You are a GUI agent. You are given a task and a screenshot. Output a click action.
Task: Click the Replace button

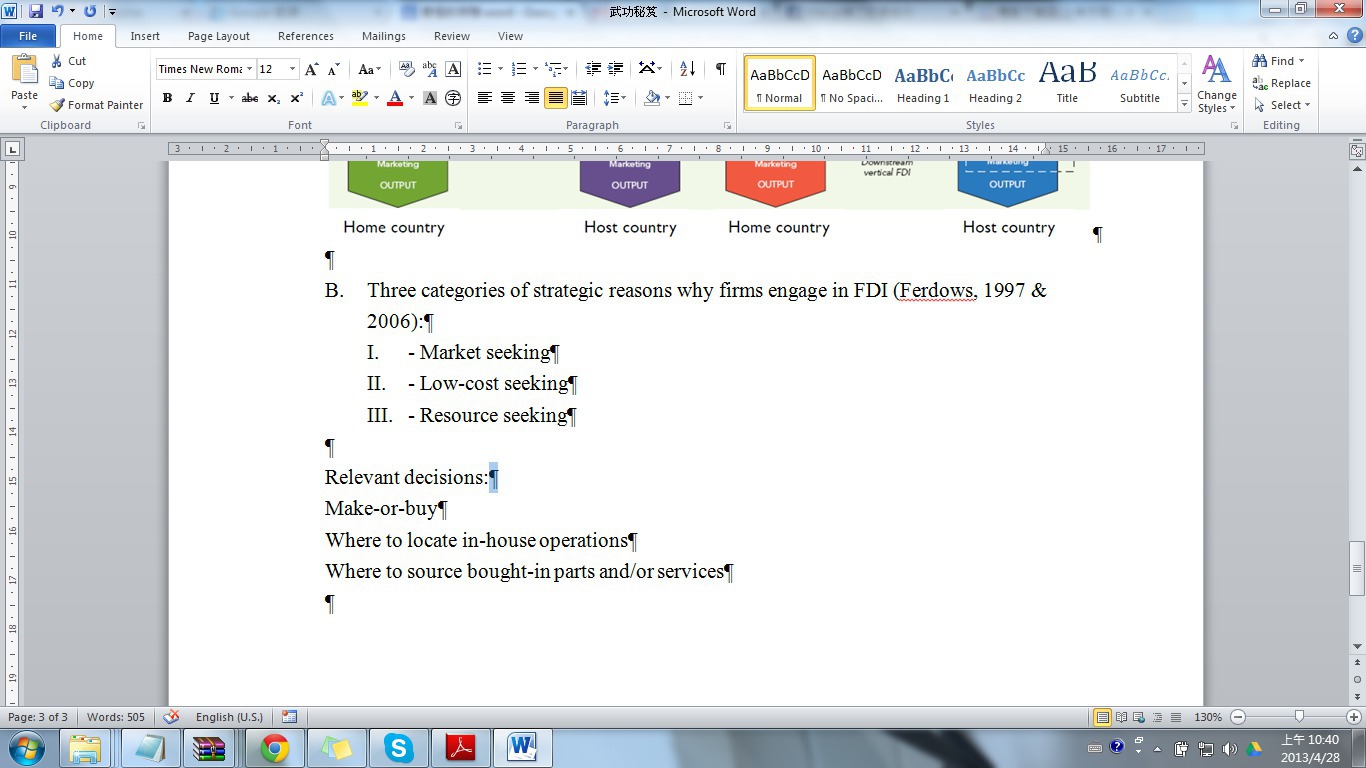1281,83
